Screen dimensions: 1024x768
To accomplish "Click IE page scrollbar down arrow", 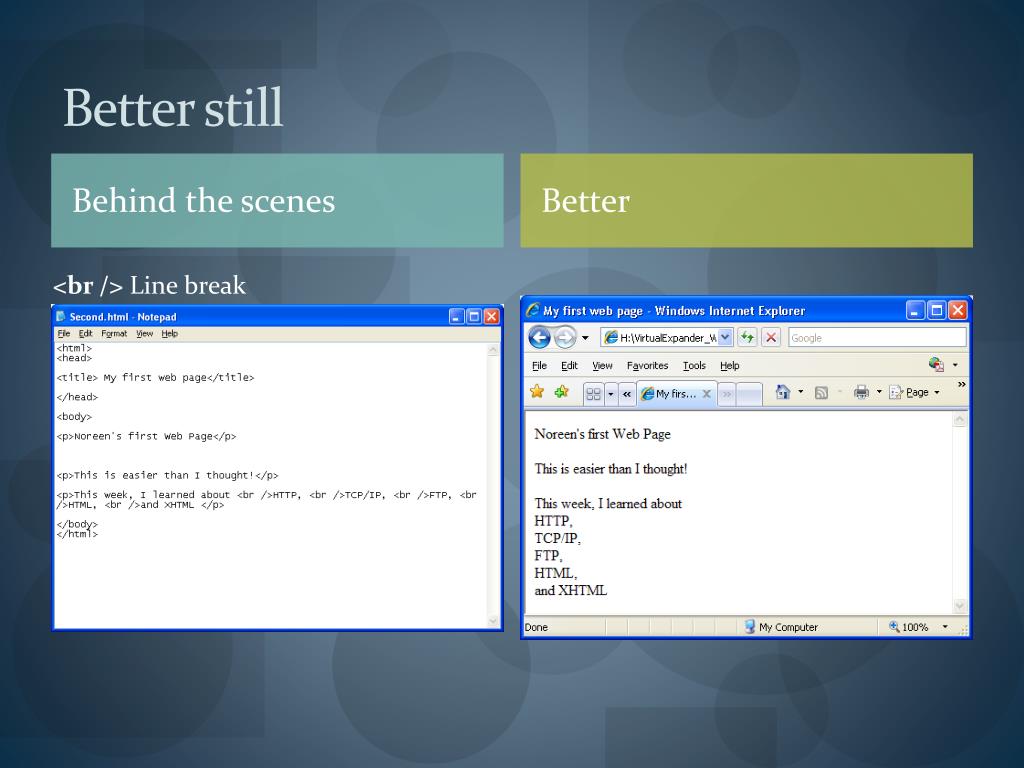I will click(x=959, y=606).
